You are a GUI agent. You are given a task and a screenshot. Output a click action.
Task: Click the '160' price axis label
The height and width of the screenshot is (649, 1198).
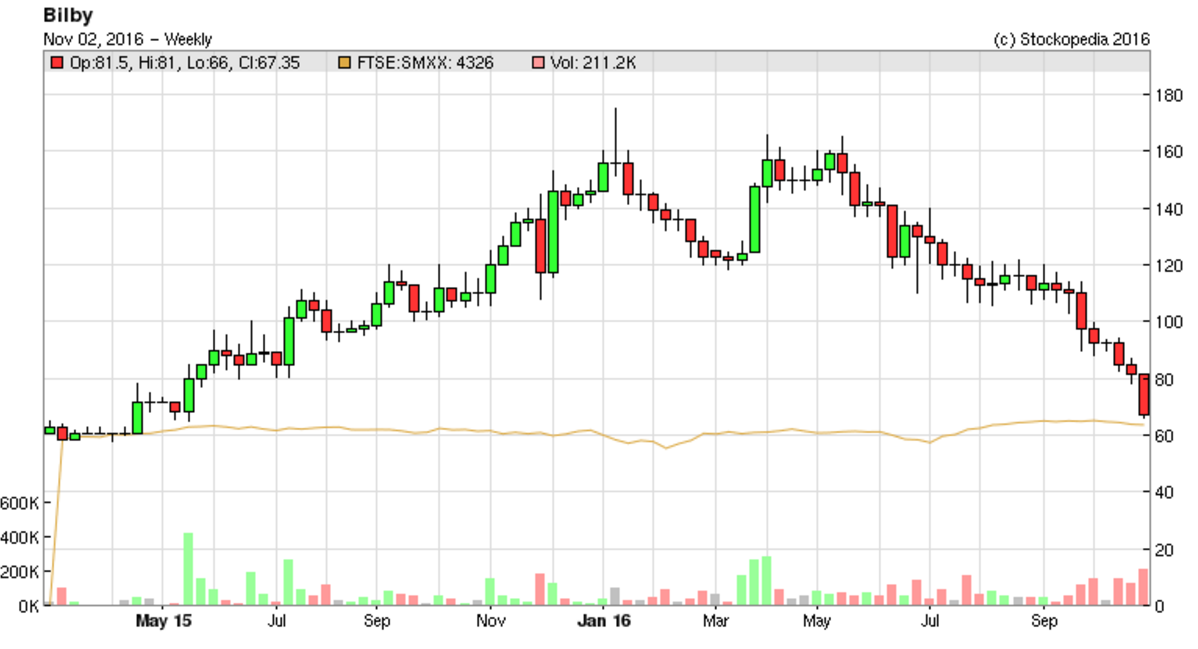[1169, 151]
